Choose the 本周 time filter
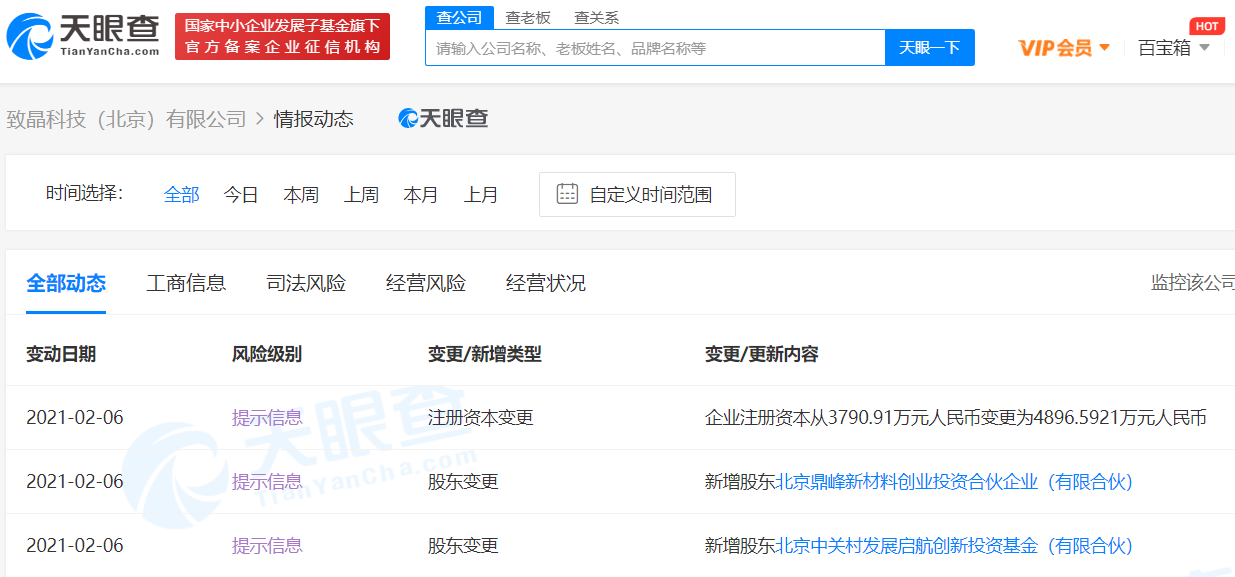This screenshot has height=577, width=1235. 301,195
